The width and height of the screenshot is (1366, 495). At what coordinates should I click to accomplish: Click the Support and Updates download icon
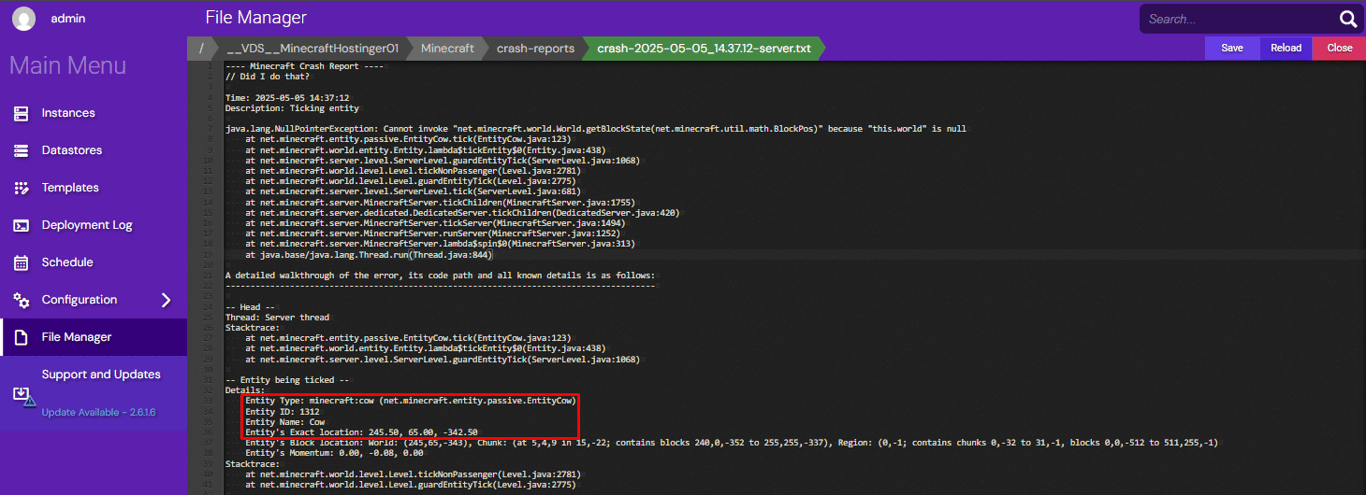coord(23,396)
